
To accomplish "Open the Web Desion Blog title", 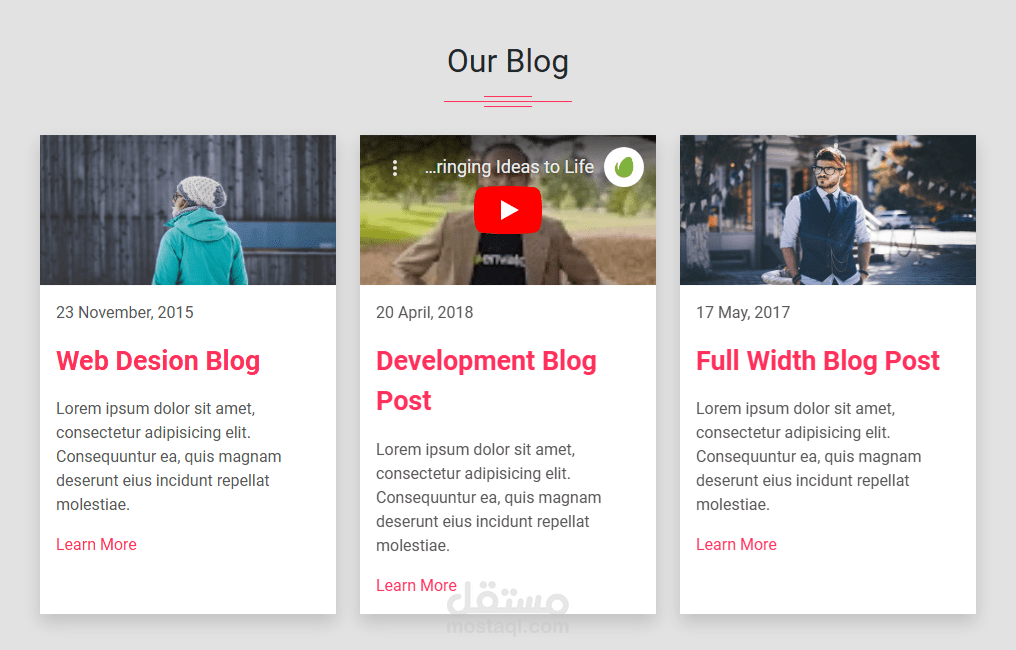I will tap(158, 360).
